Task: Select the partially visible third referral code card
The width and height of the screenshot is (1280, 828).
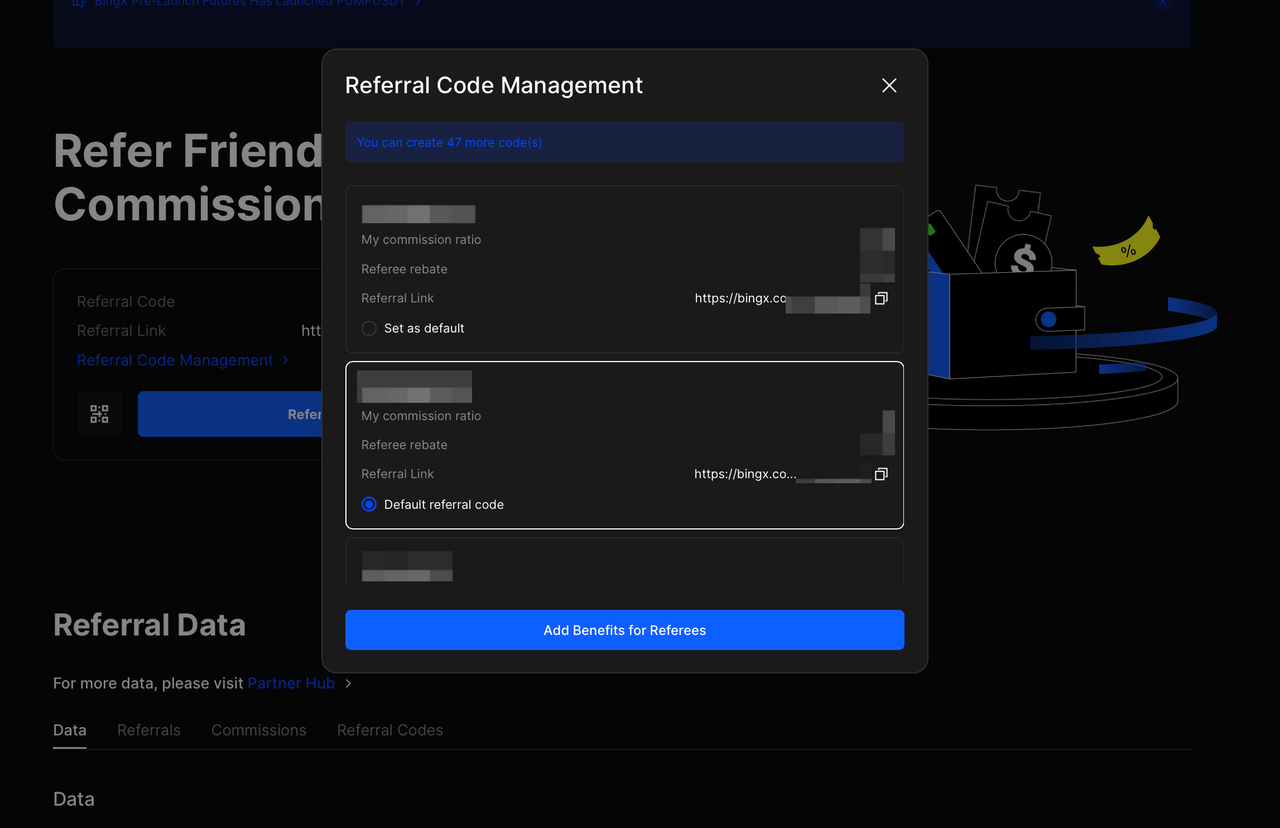Action: pyautogui.click(x=624, y=564)
